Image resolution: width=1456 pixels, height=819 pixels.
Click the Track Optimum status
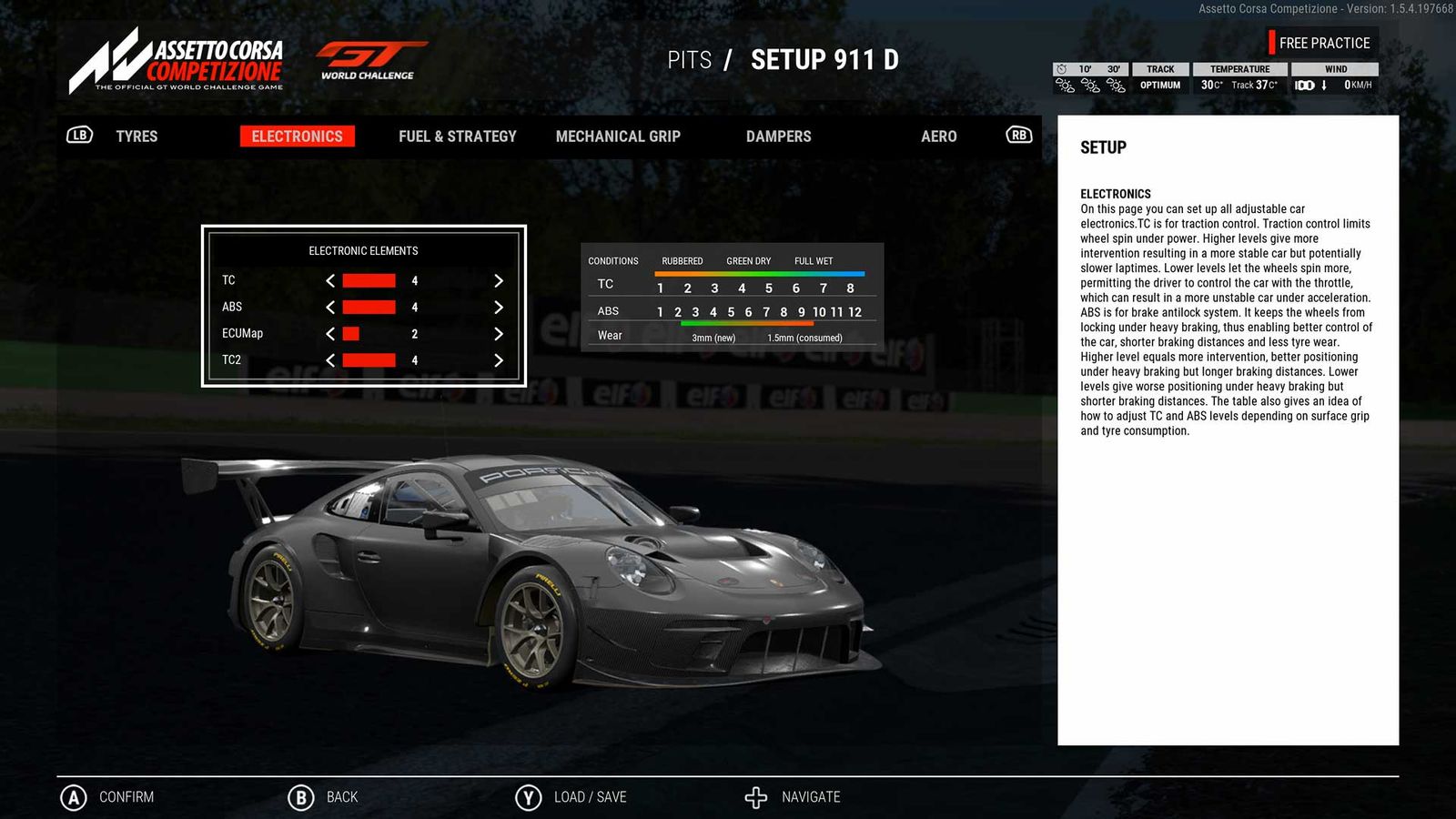pos(1160,86)
